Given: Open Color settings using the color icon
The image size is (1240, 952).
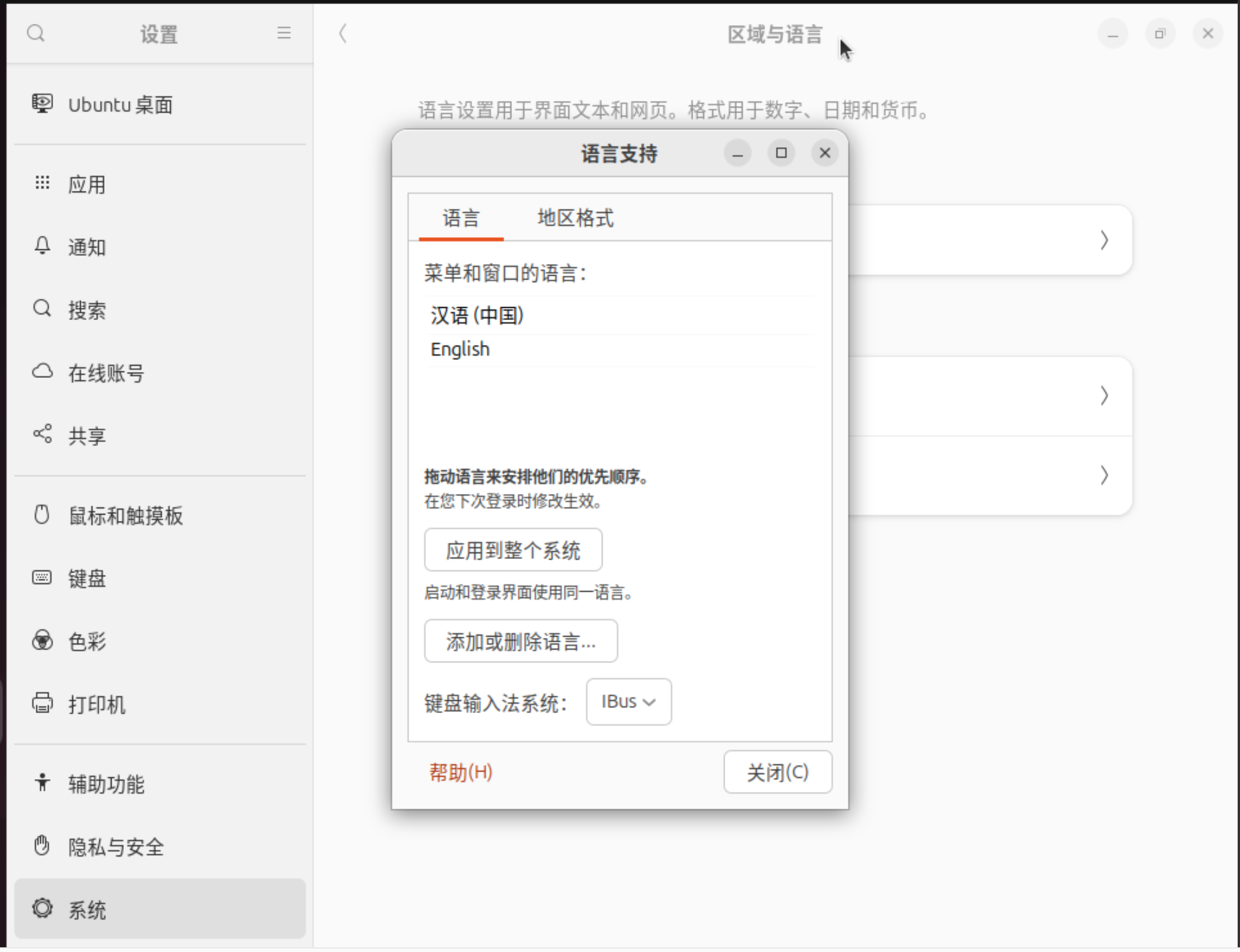Looking at the screenshot, I should (x=41, y=641).
